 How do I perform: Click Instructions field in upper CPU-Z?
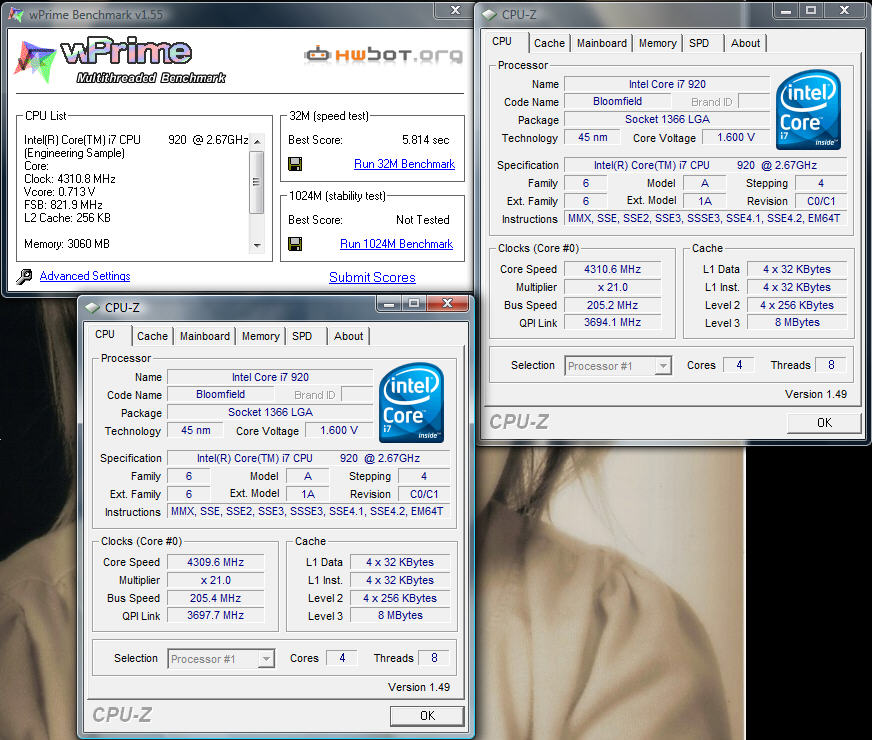coord(704,219)
